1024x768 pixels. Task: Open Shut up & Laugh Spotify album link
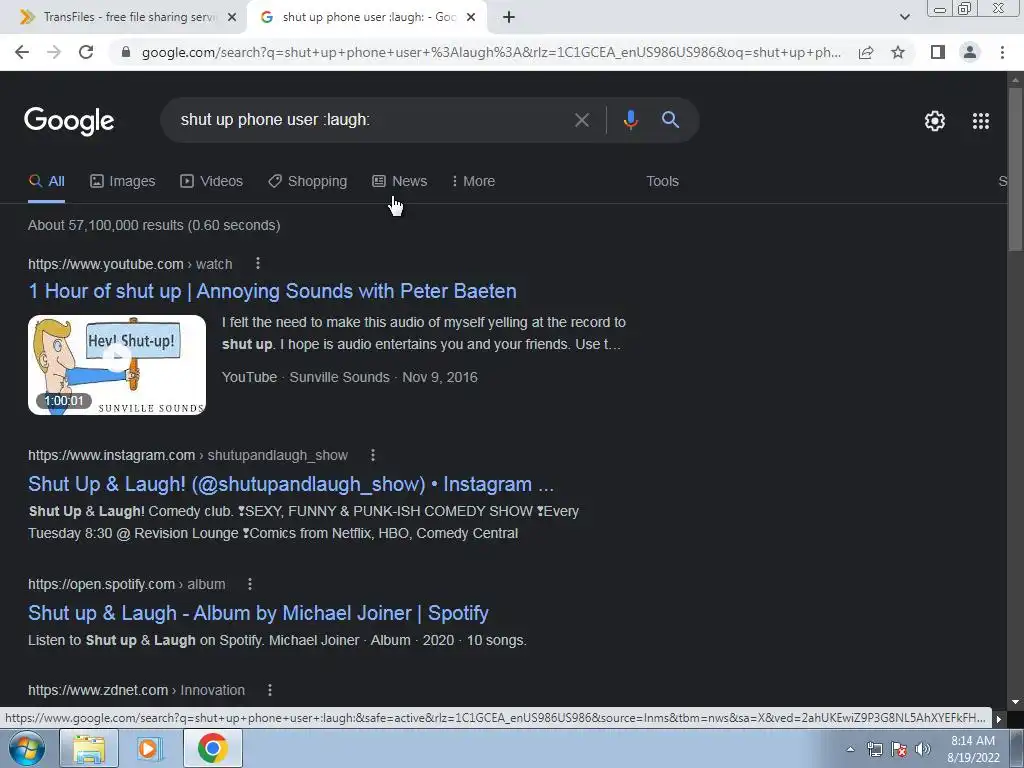(258, 613)
